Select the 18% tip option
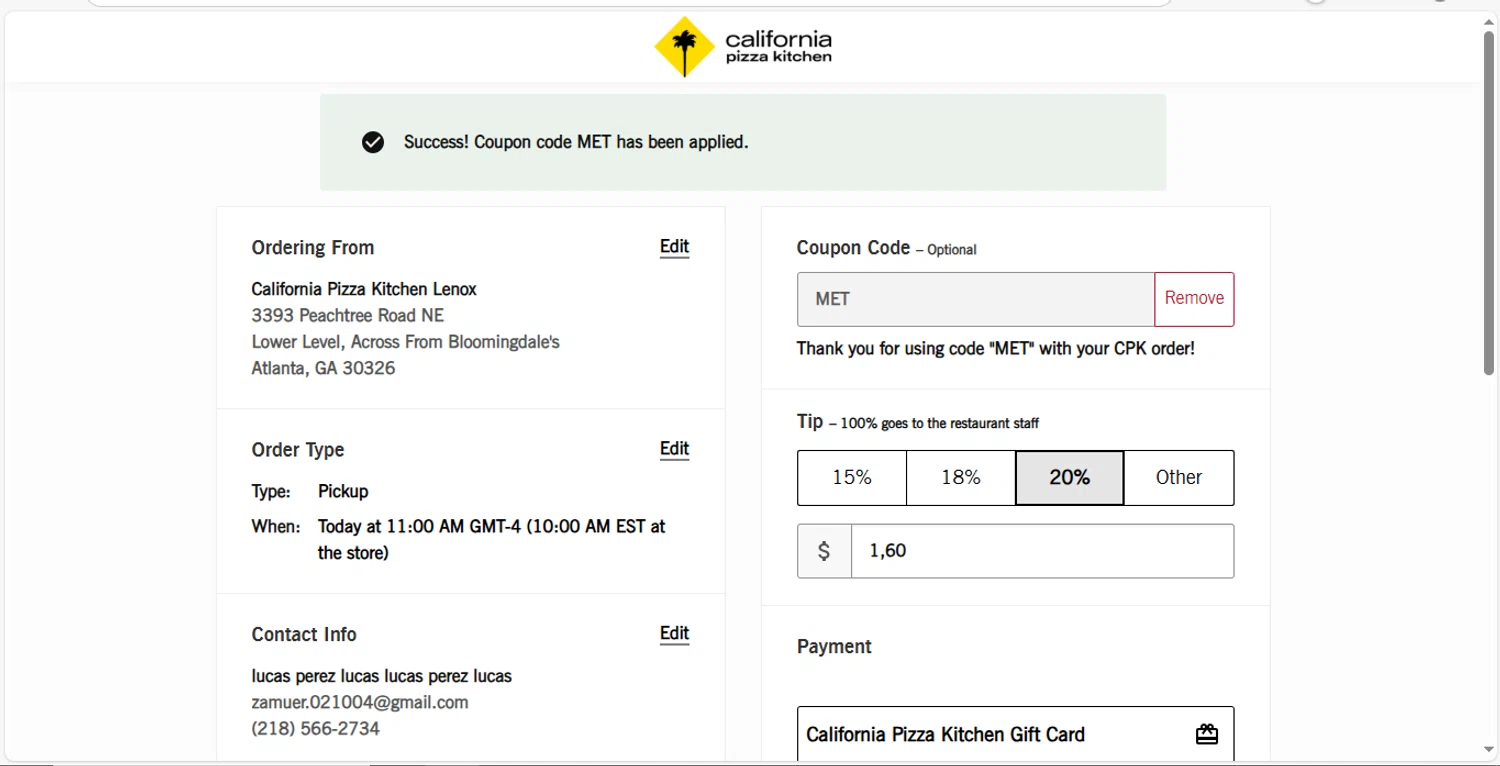This screenshot has height=766, width=1500. [x=961, y=478]
